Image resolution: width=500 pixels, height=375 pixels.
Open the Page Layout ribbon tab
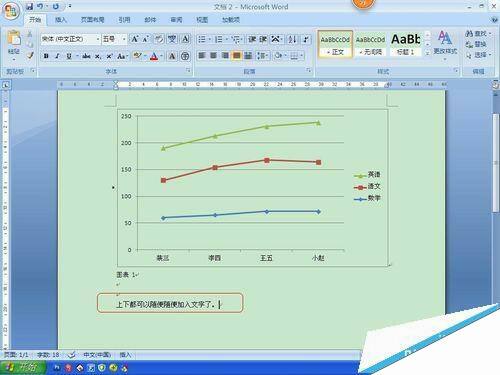click(x=92, y=20)
